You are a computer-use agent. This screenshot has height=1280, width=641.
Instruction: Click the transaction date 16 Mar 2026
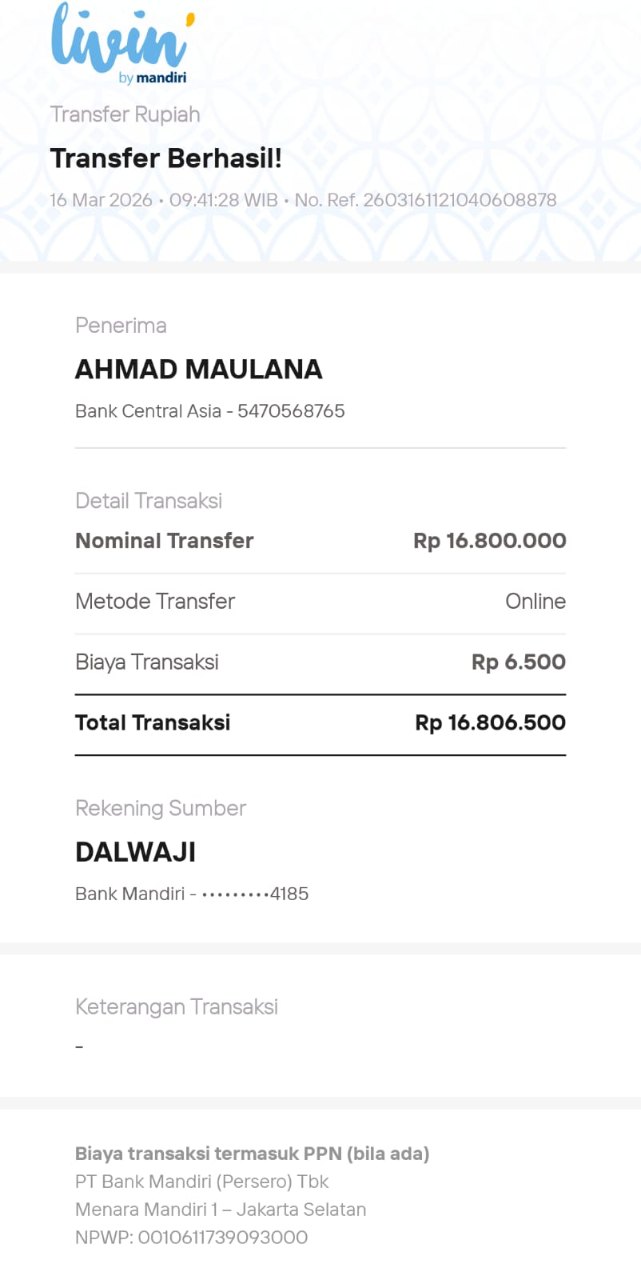(101, 200)
